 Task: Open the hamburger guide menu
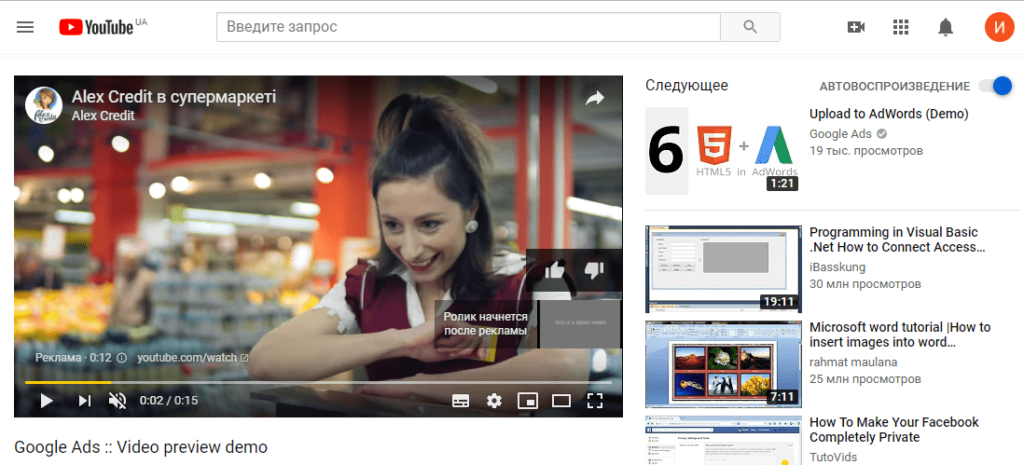pyautogui.click(x=25, y=27)
